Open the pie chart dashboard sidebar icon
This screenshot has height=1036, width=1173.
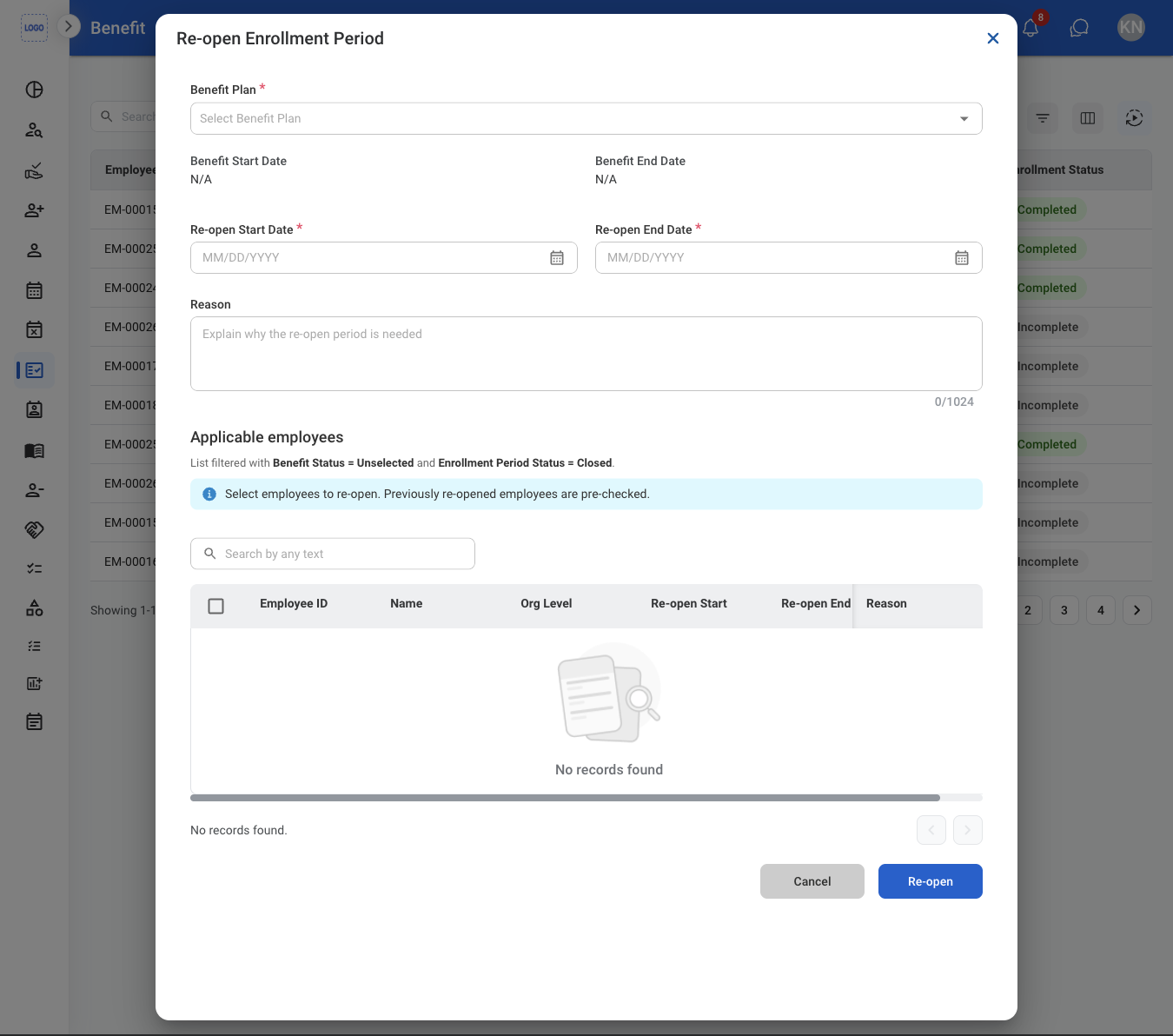[x=35, y=90]
